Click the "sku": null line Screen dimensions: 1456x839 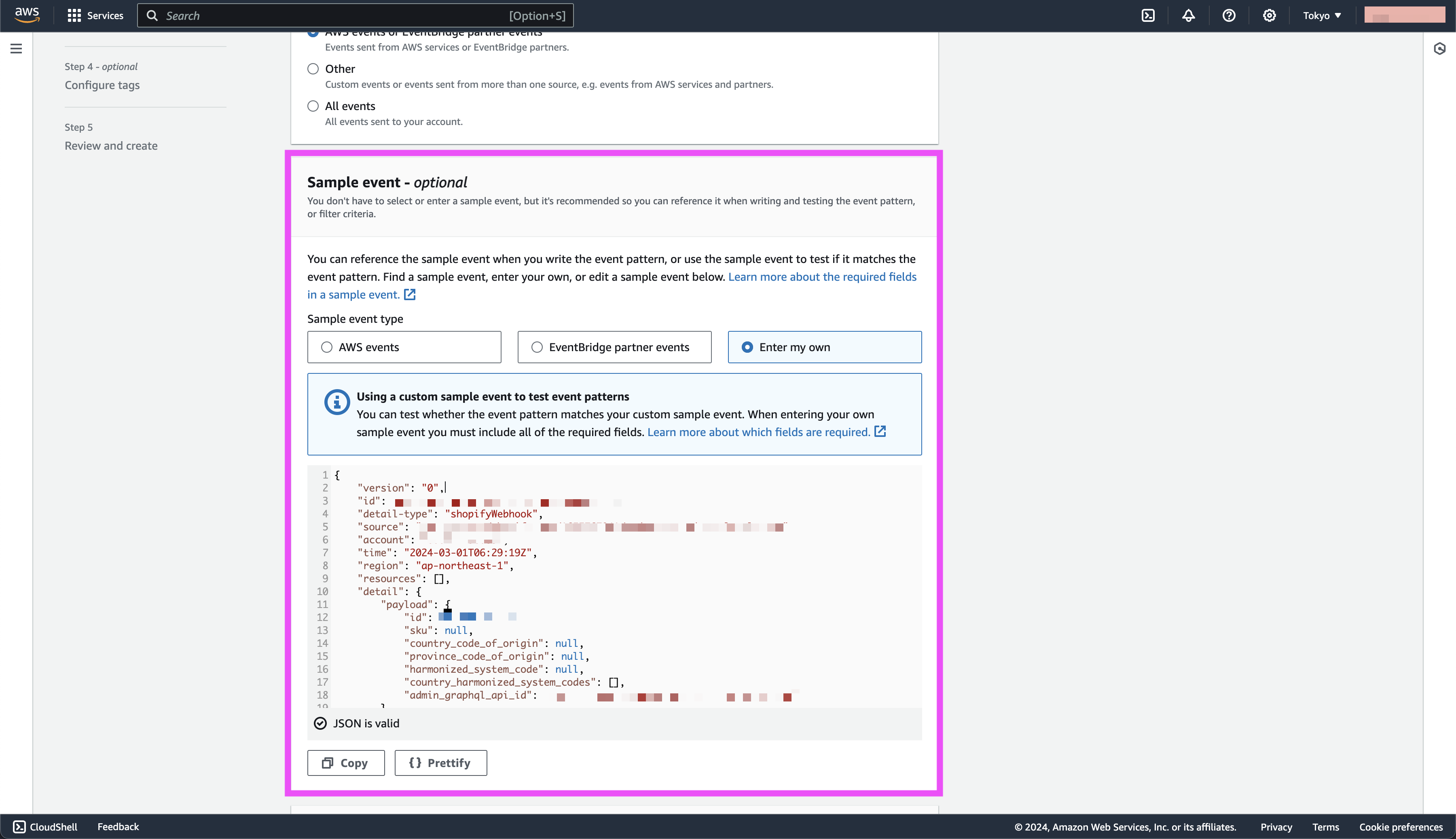pyautogui.click(x=438, y=630)
